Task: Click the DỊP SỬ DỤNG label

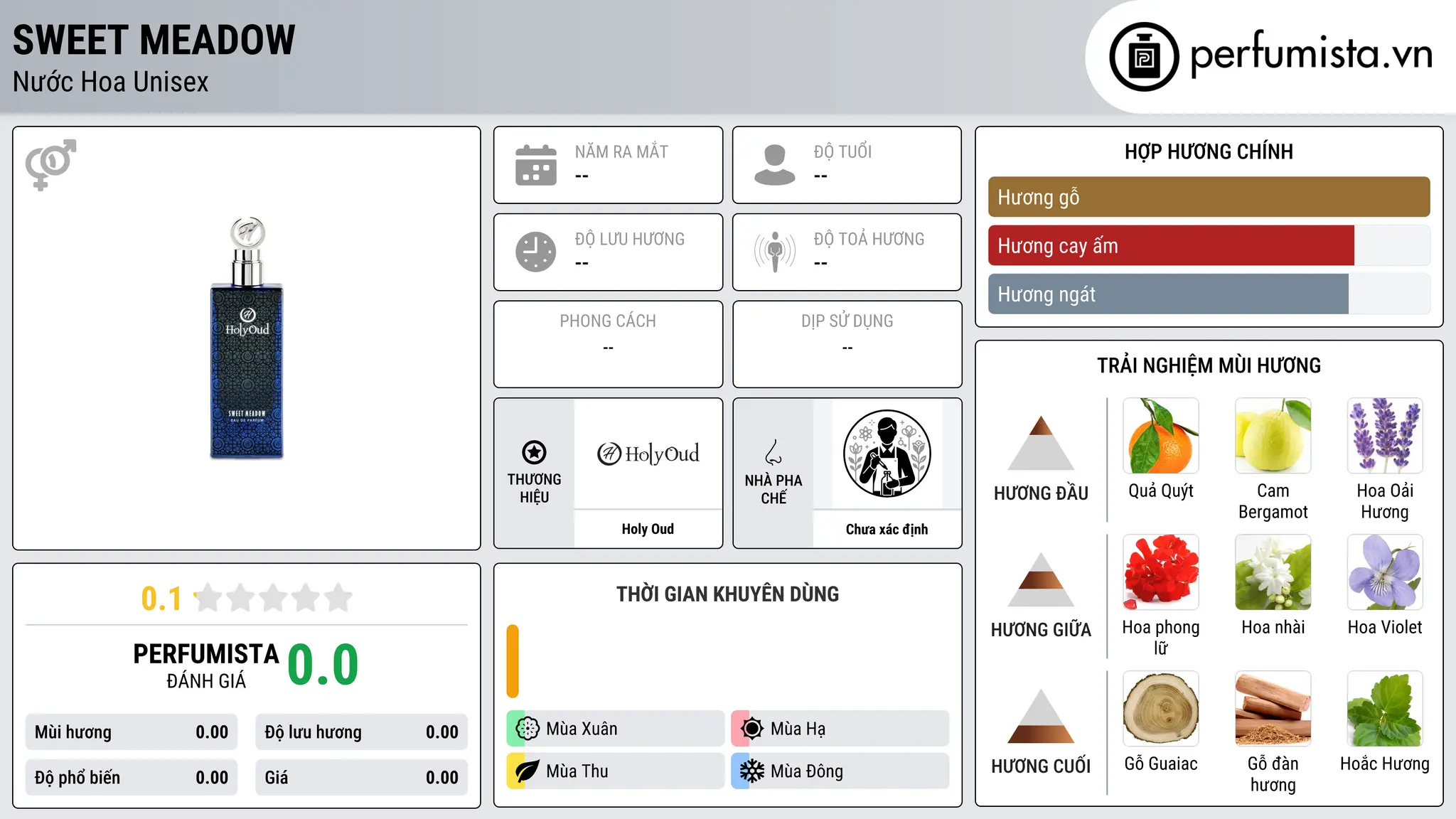Action: point(847,321)
